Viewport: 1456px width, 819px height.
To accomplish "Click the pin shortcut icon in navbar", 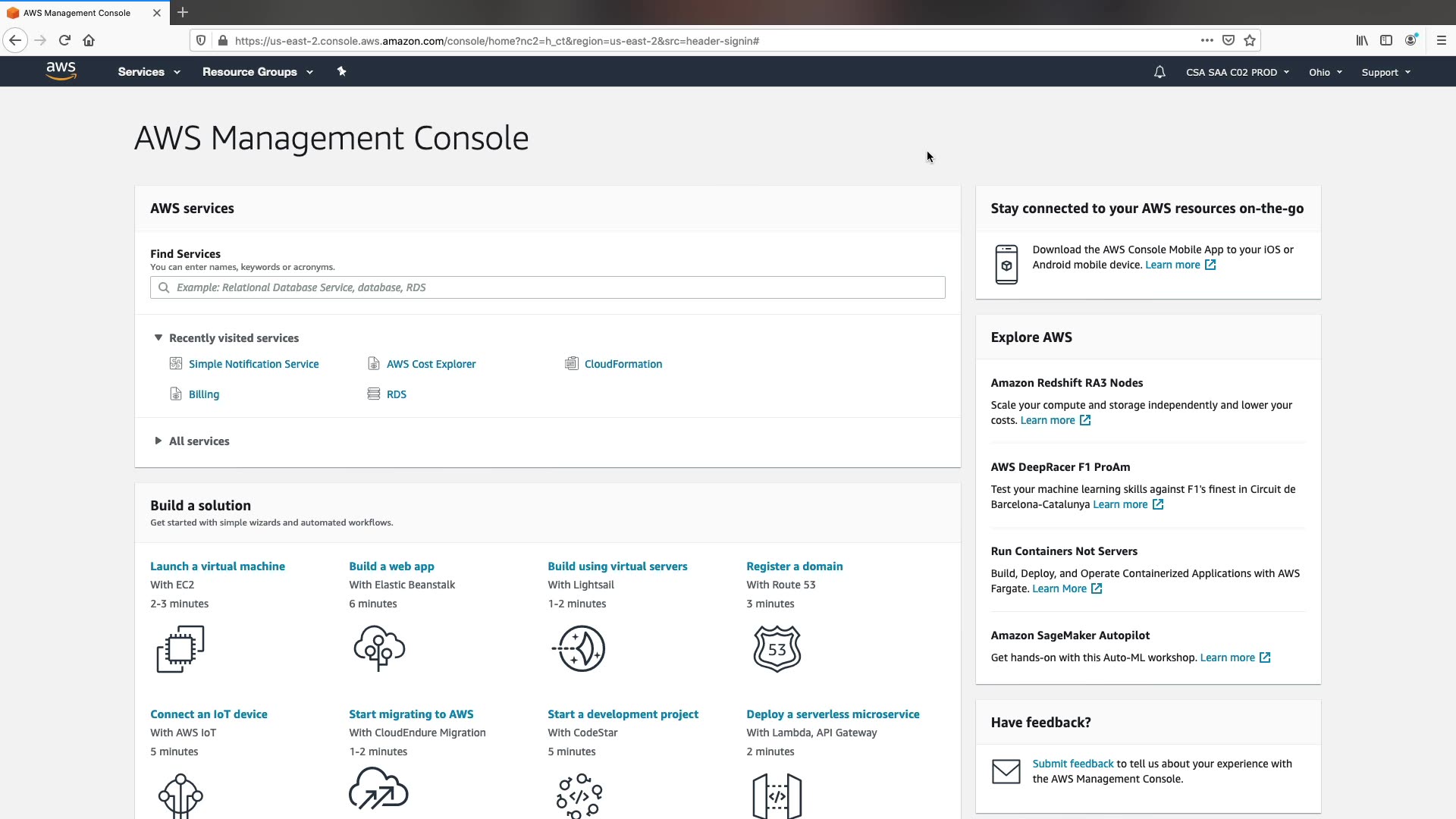I will tap(341, 71).
